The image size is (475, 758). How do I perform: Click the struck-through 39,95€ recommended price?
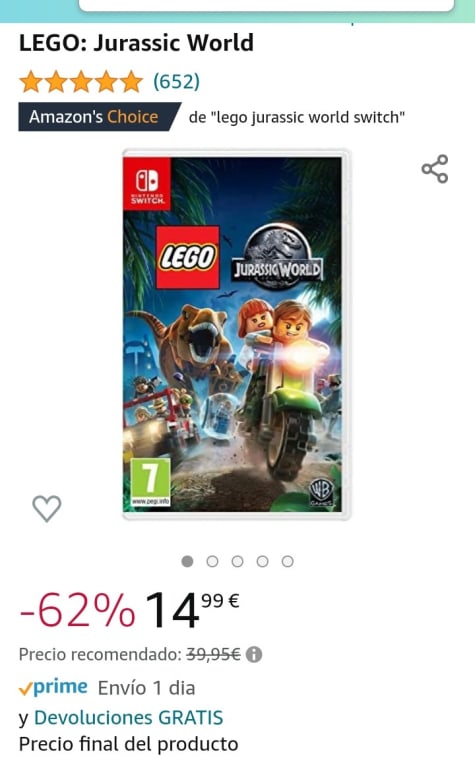point(214,655)
